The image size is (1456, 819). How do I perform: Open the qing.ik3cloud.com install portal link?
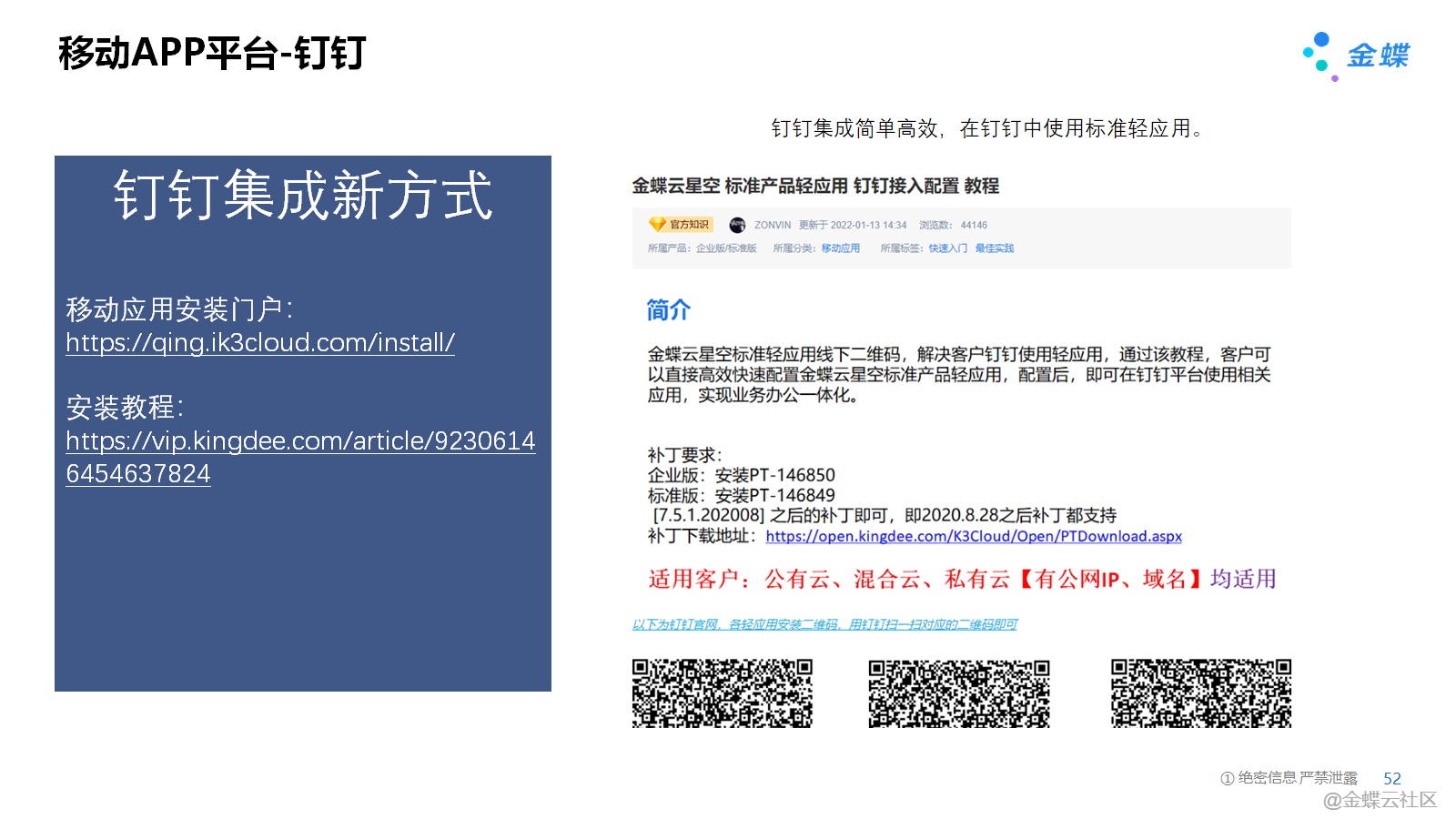pos(260,343)
